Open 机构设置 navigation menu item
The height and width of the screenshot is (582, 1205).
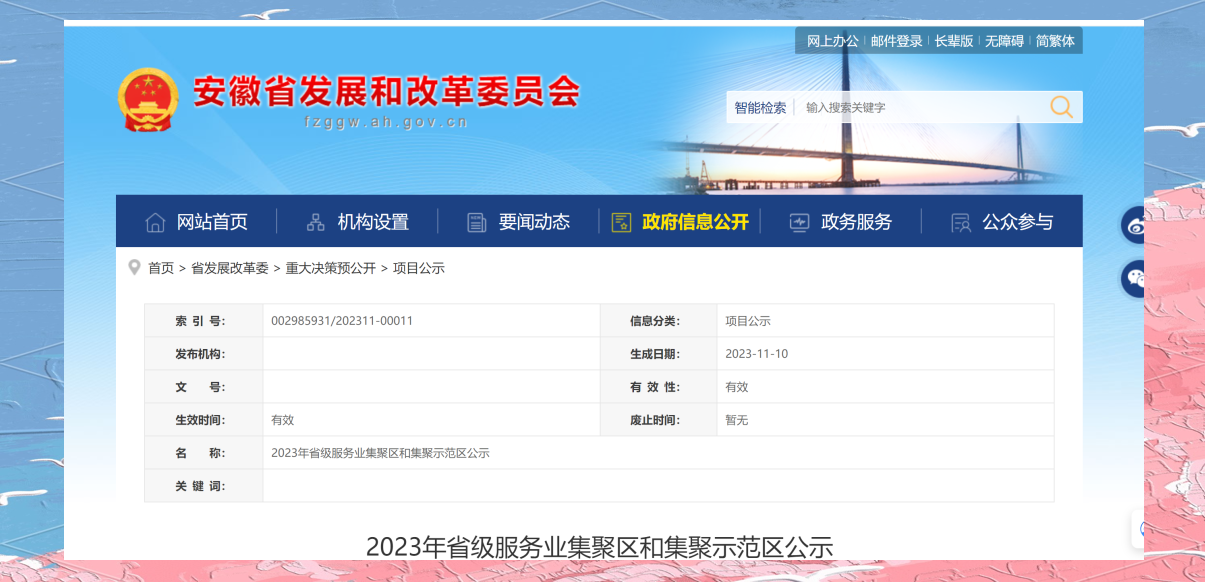coord(373,222)
